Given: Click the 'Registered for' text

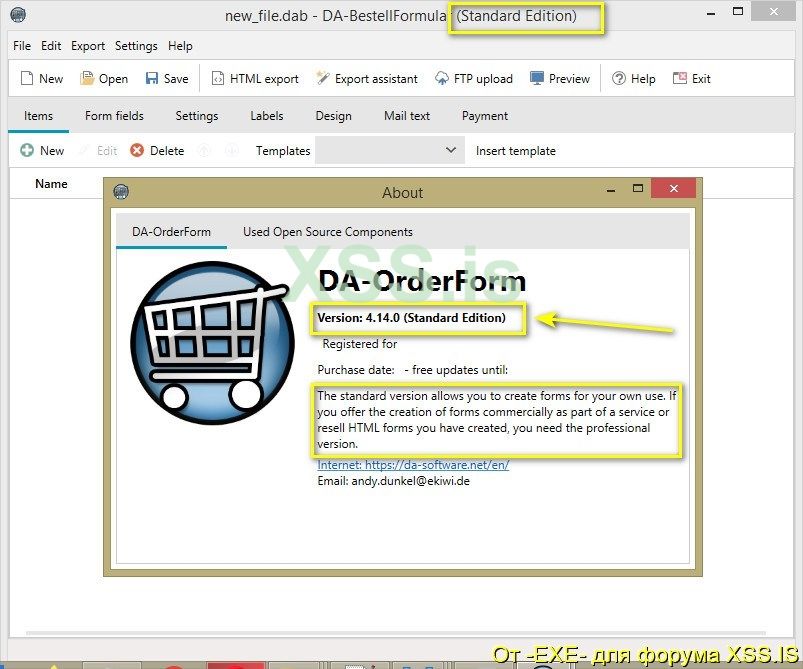Looking at the screenshot, I should pos(360,344).
